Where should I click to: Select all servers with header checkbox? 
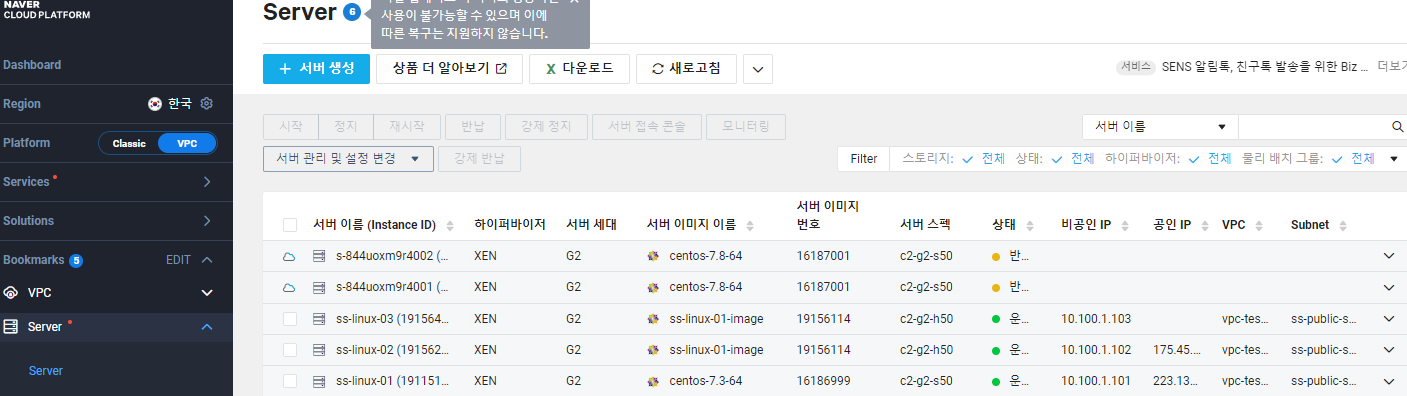click(x=290, y=225)
